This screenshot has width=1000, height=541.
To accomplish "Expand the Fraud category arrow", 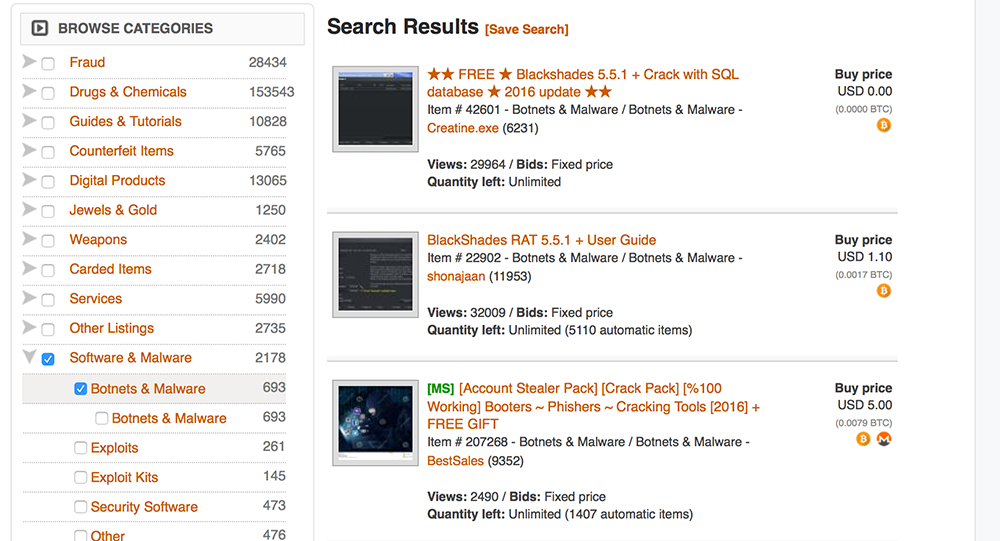I will pos(29,61).
